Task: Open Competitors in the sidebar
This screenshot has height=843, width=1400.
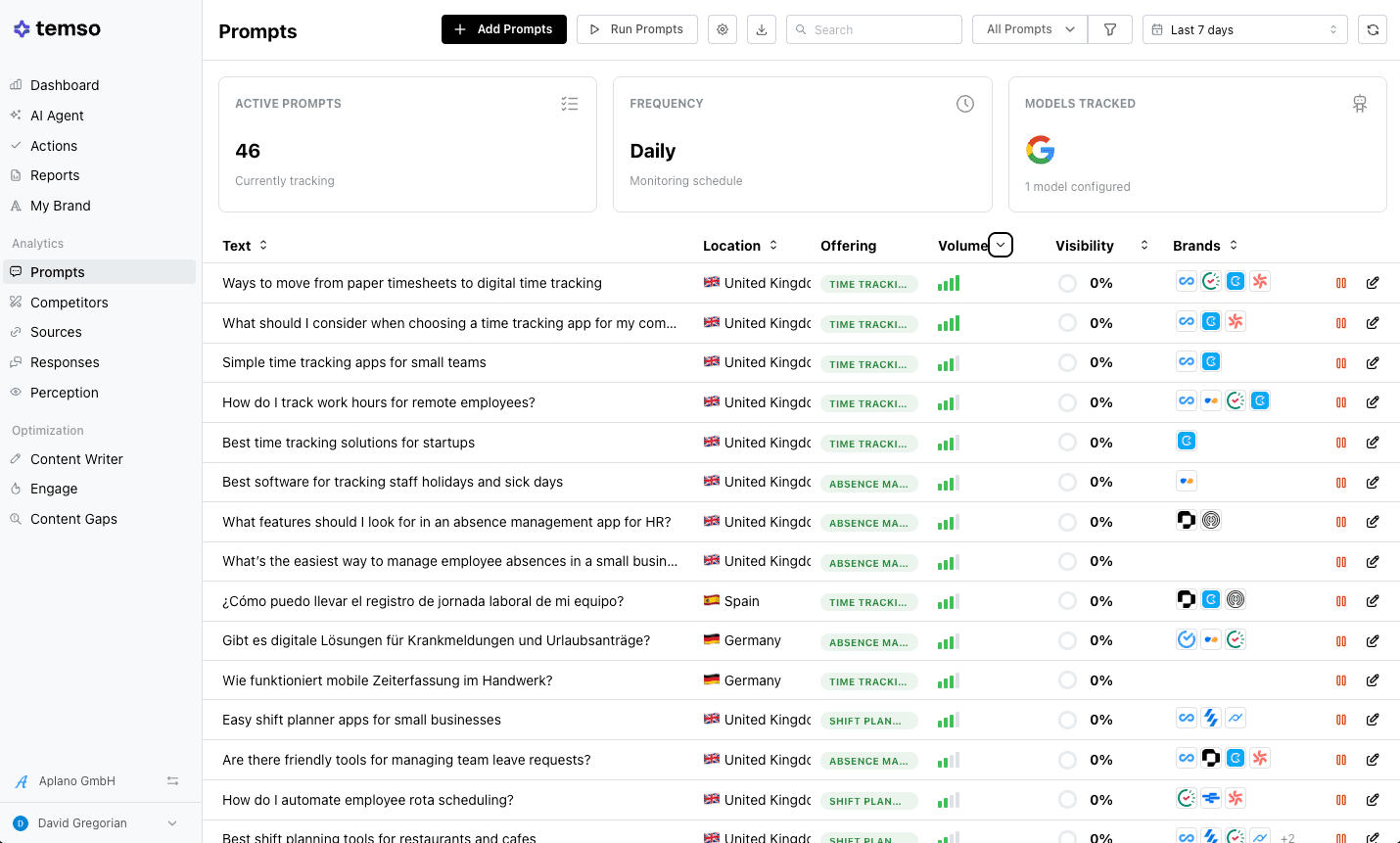Action: (x=69, y=303)
